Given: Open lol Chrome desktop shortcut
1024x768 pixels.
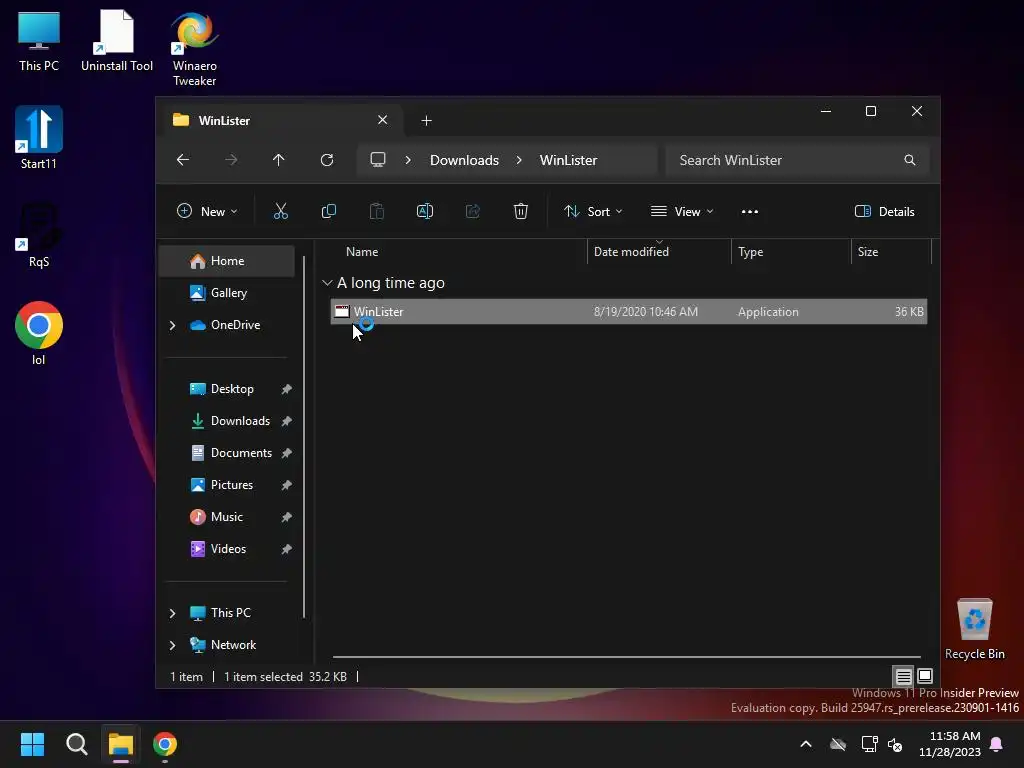Looking at the screenshot, I should point(39,333).
